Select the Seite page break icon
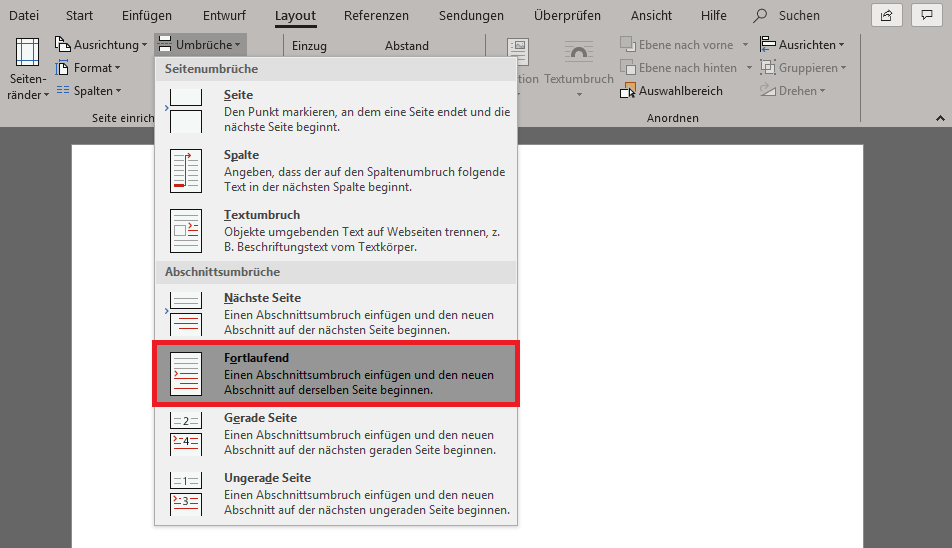This screenshot has width=952, height=548. pos(185,110)
